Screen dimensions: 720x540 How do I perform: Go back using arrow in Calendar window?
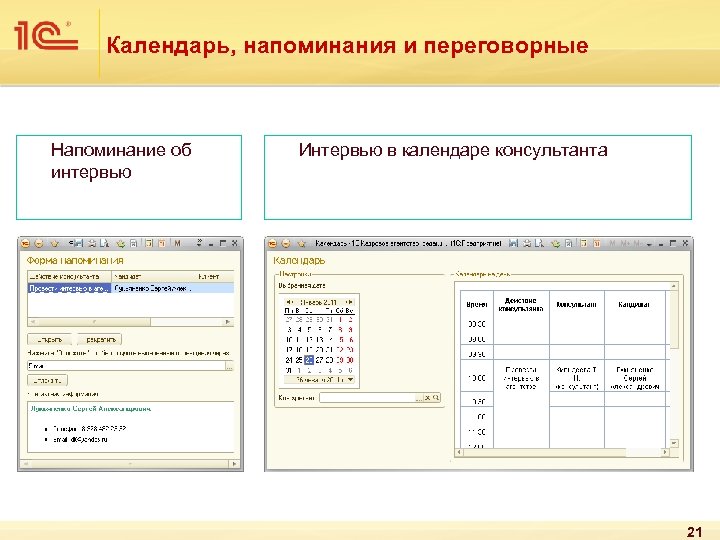(x=286, y=243)
